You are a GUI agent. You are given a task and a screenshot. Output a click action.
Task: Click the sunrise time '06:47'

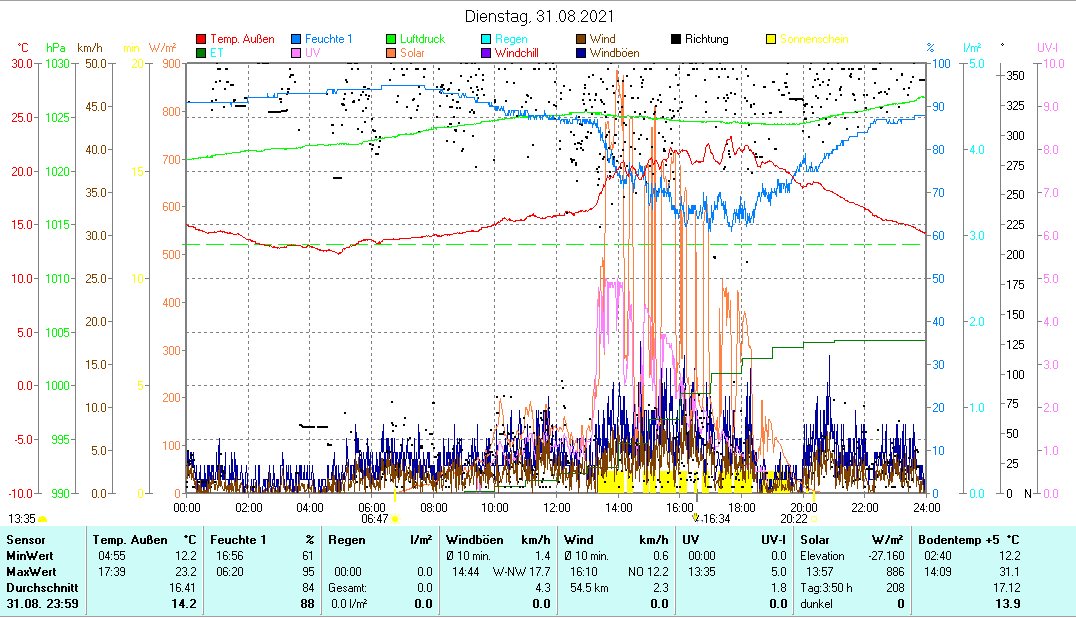tap(375, 519)
